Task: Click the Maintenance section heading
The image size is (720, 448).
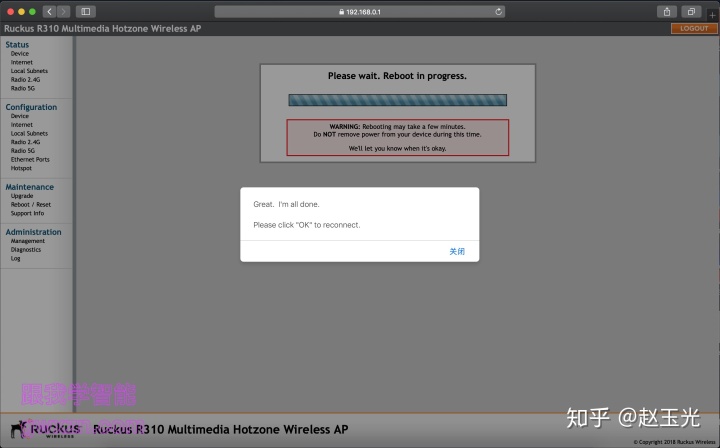Action: tap(29, 187)
